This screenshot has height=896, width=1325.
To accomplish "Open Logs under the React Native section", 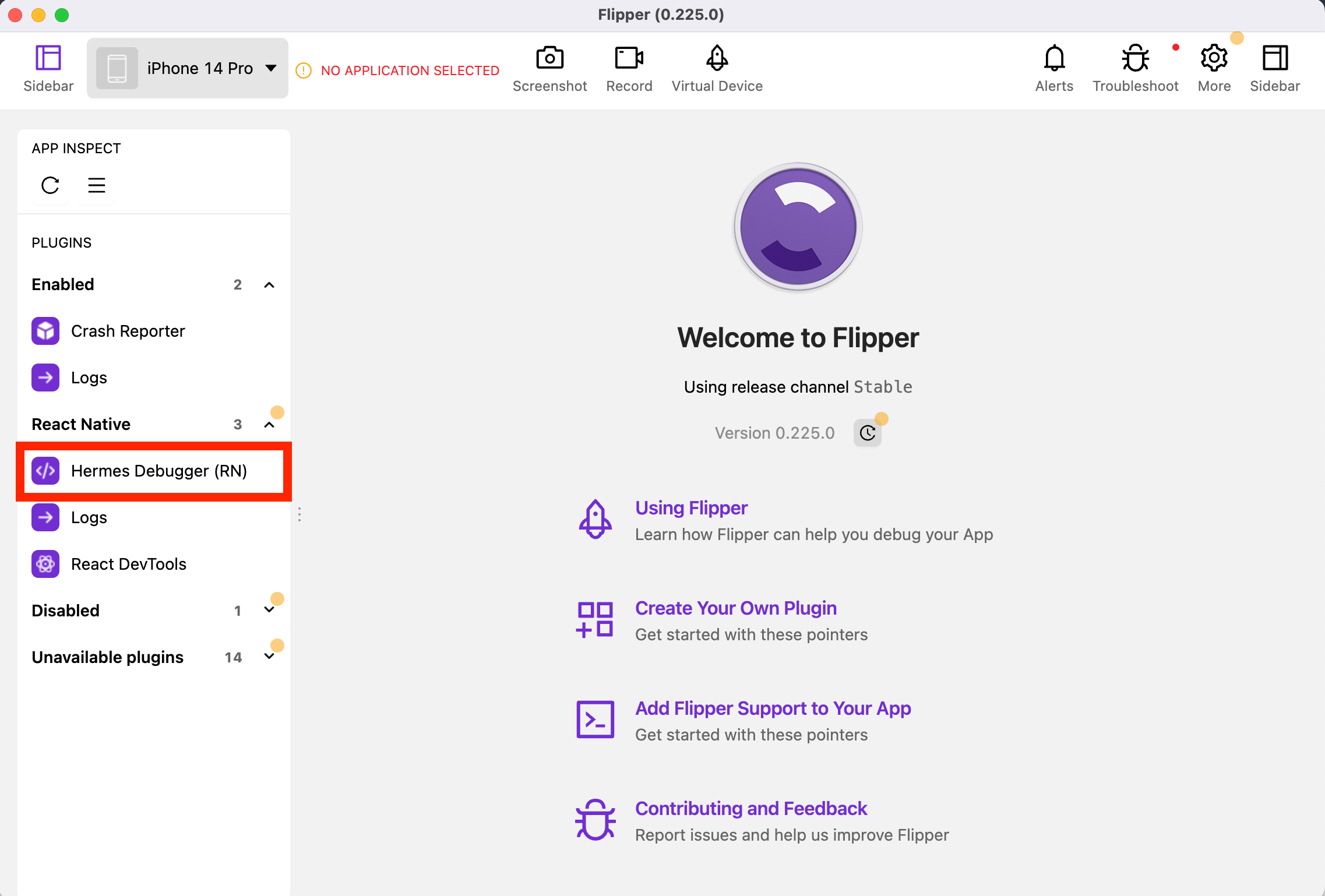I will point(153,517).
